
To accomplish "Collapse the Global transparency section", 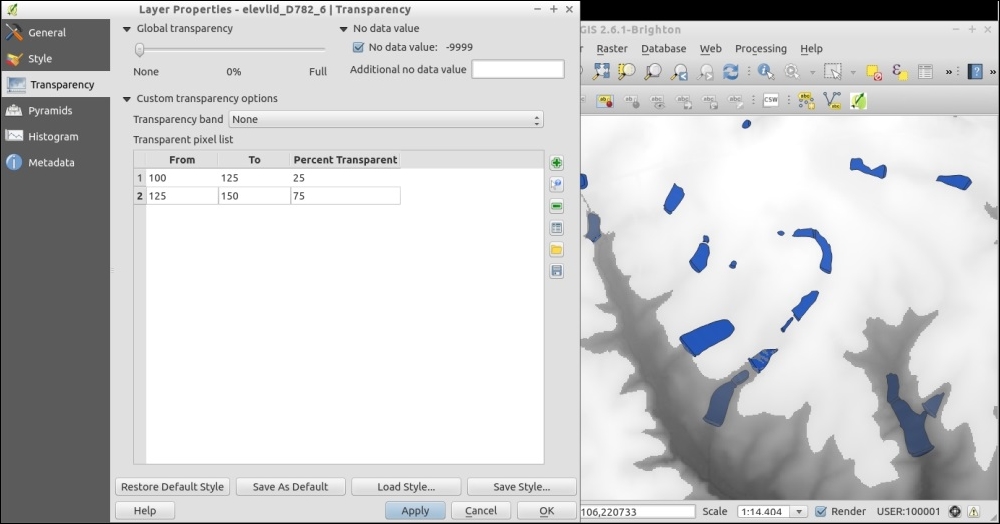I will pyautogui.click(x=126, y=29).
